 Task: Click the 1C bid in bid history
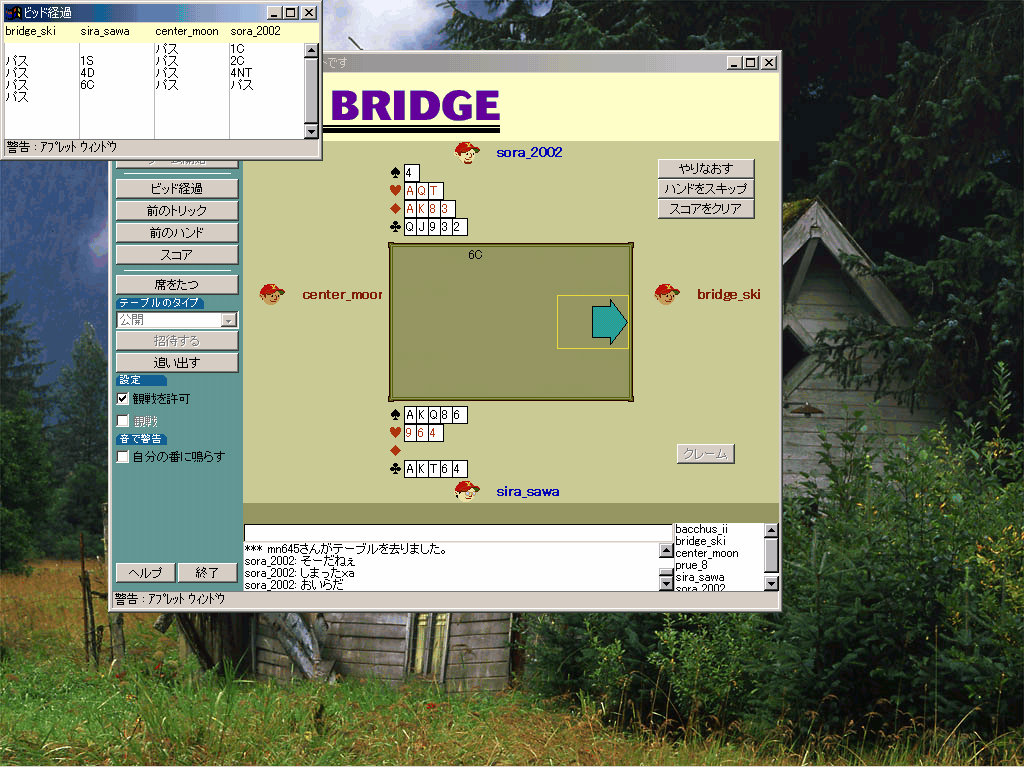pos(237,49)
